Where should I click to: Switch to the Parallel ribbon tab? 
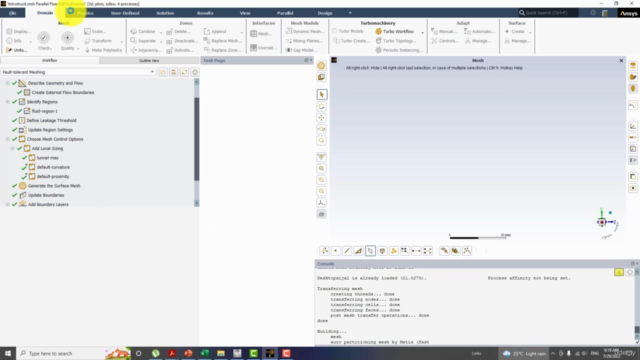(285, 13)
